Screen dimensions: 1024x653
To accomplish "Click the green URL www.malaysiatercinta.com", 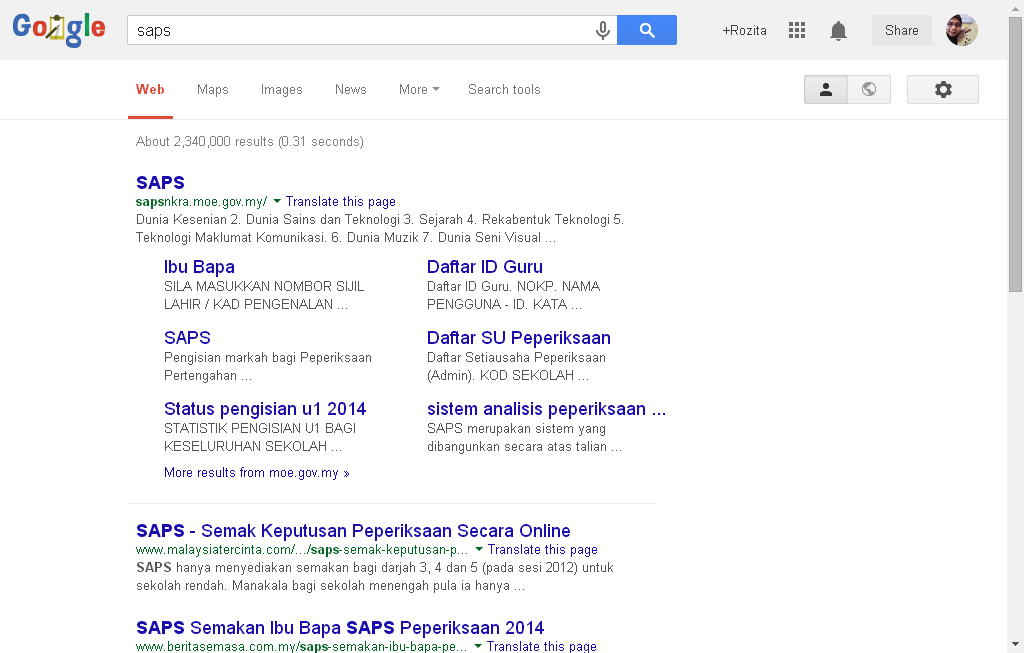I will [x=302, y=550].
